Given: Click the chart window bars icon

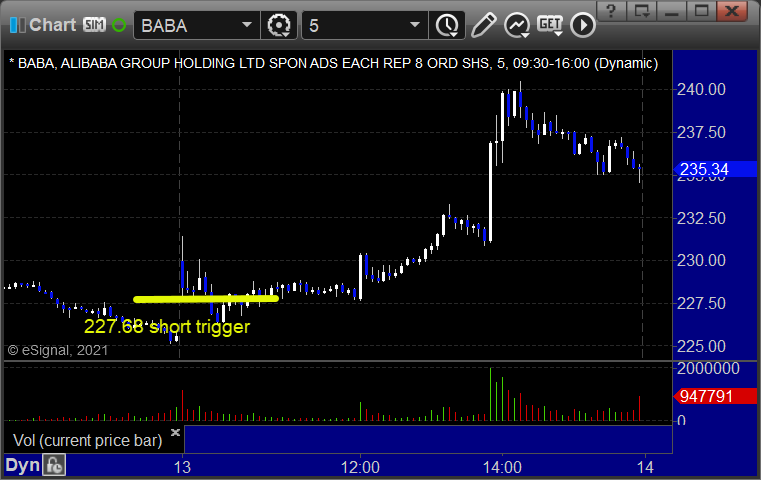Looking at the screenshot, I should pos(17,25).
